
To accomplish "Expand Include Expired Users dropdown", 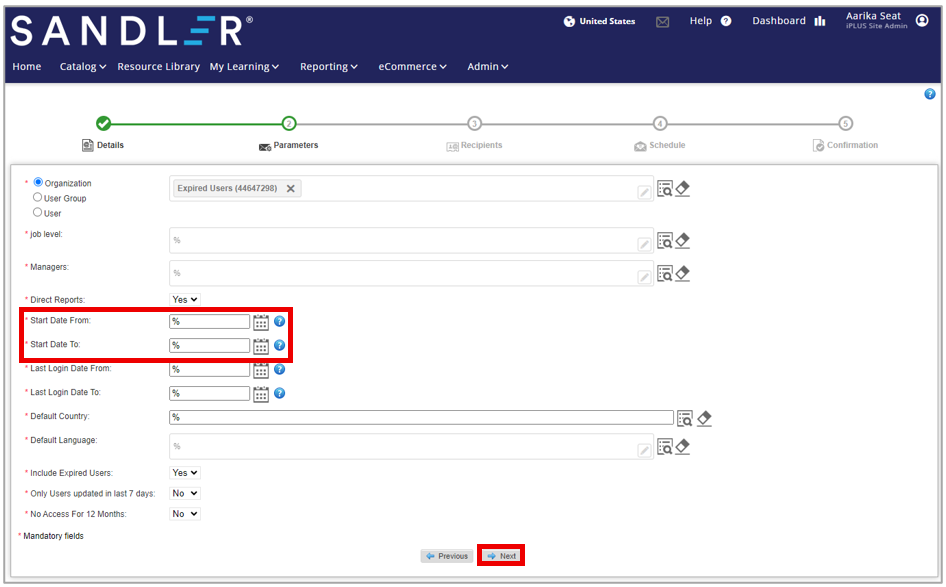I will tap(185, 473).
